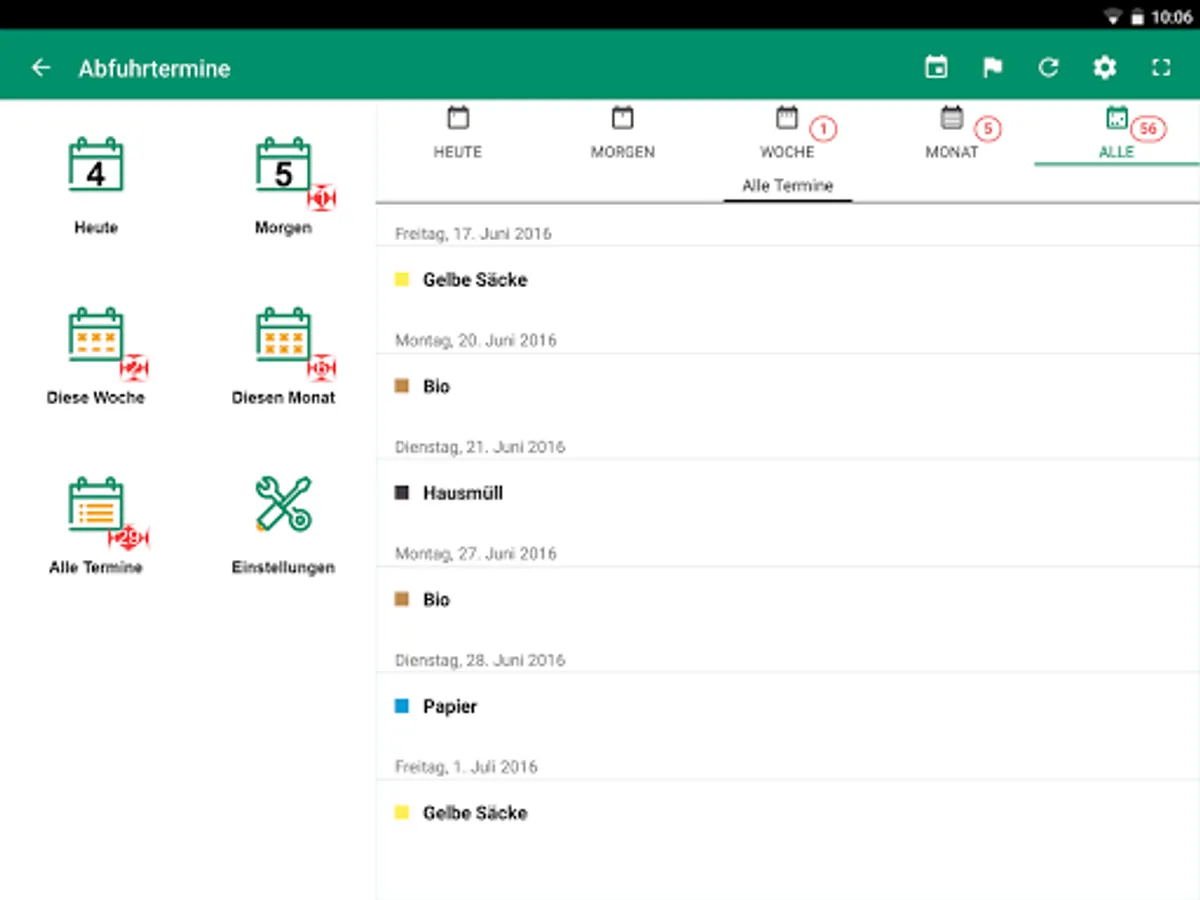The image size is (1200, 900).
Task: Click the flag icon in the toolbar
Action: click(992, 68)
